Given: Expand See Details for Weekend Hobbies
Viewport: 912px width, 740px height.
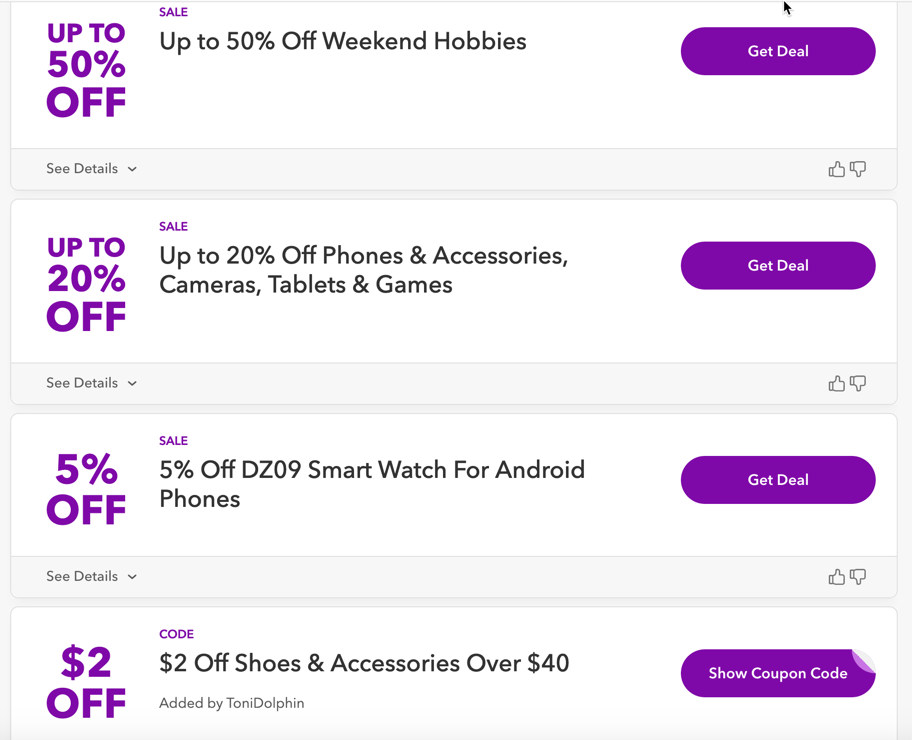Looking at the screenshot, I should pyautogui.click(x=91, y=169).
